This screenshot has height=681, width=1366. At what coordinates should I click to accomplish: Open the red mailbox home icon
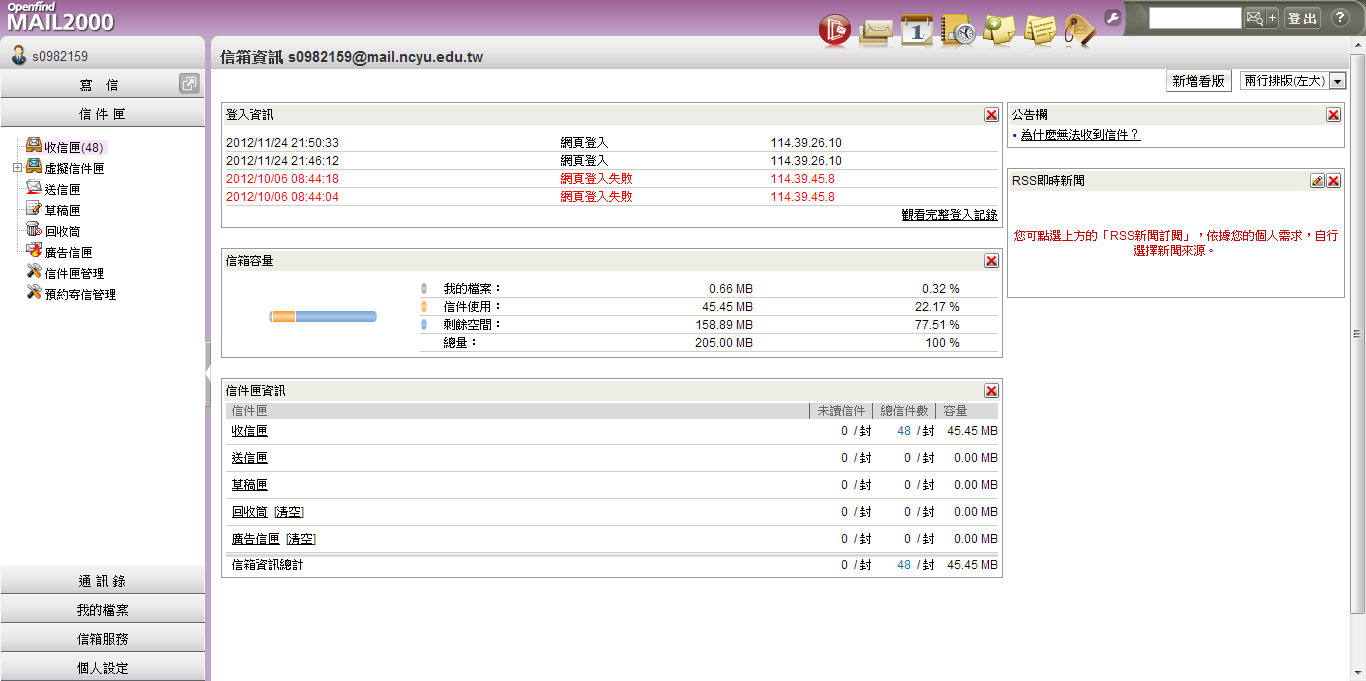(834, 30)
